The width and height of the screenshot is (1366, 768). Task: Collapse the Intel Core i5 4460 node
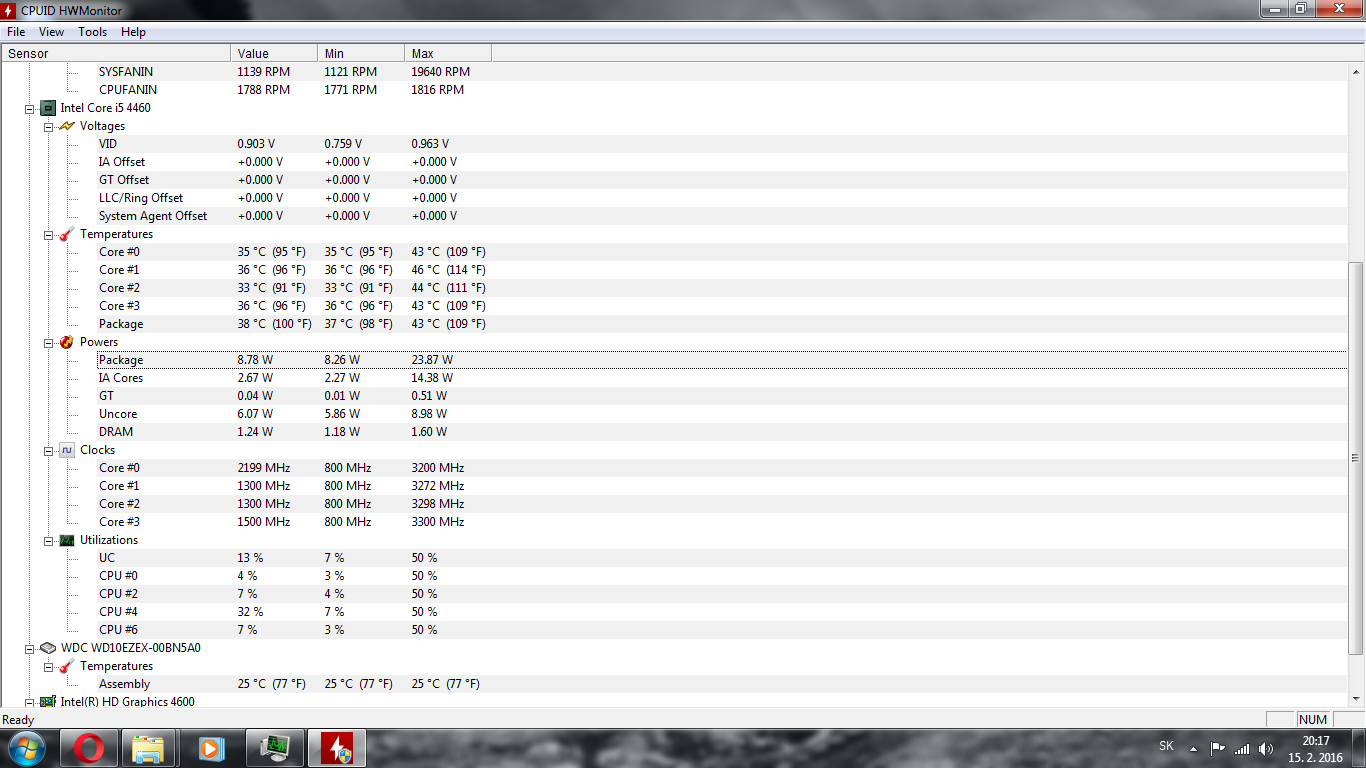[x=30, y=108]
